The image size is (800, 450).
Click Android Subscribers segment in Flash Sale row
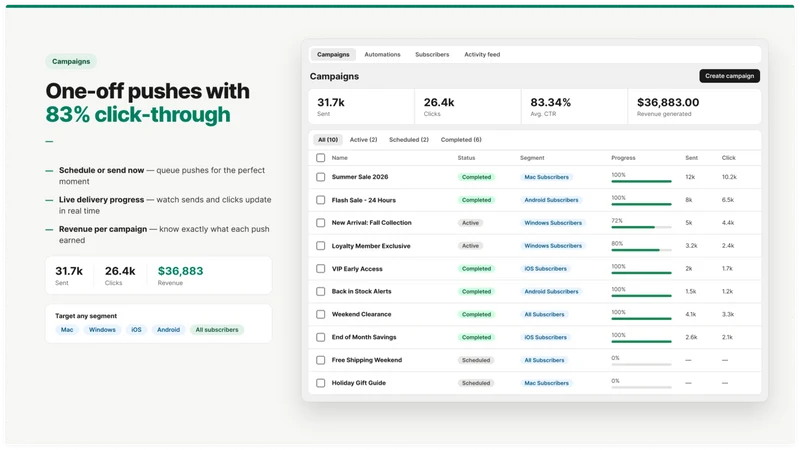pos(552,200)
